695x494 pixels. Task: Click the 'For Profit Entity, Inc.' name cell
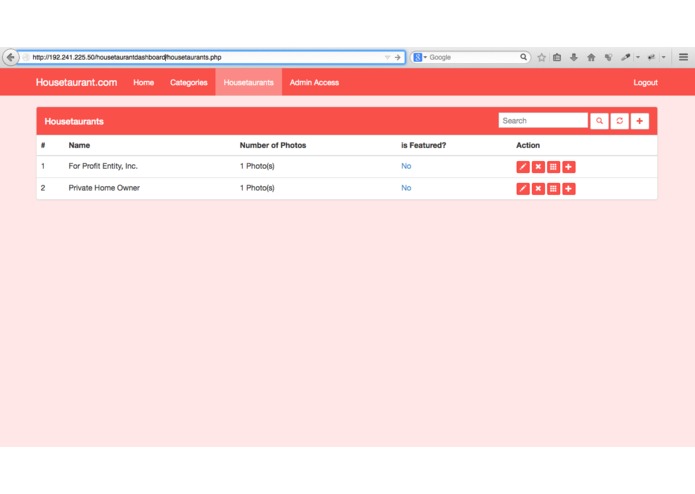(103, 166)
